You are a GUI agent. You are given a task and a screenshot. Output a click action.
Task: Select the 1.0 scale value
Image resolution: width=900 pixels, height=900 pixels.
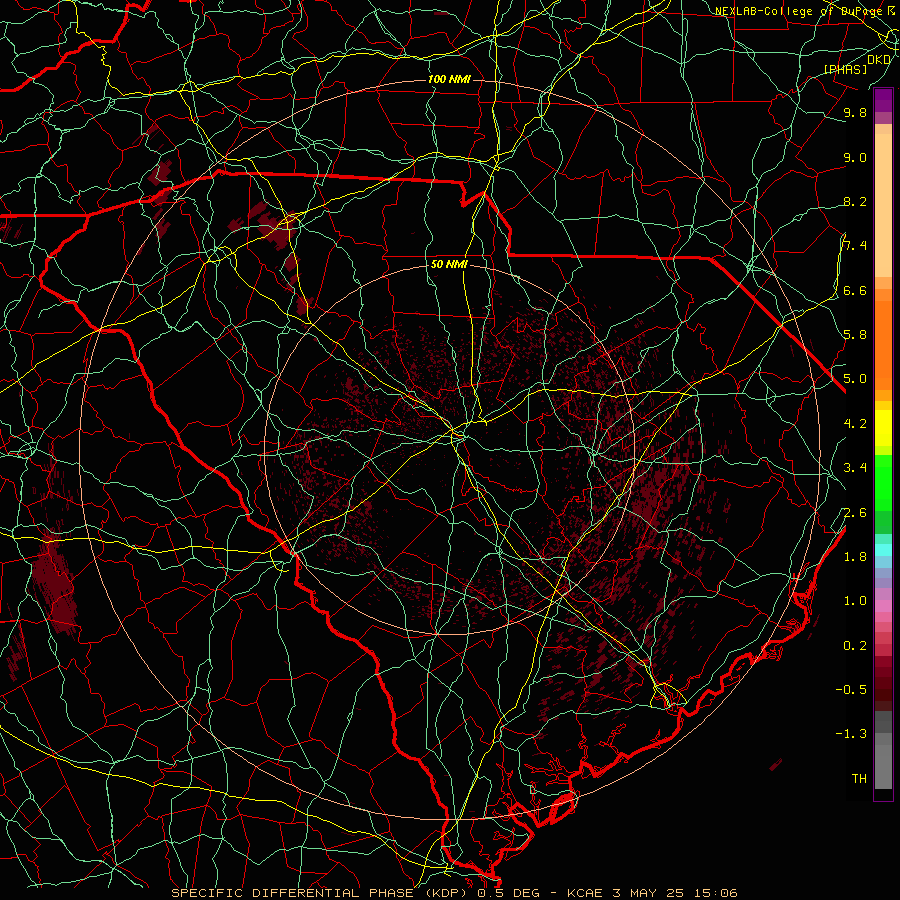(x=855, y=600)
